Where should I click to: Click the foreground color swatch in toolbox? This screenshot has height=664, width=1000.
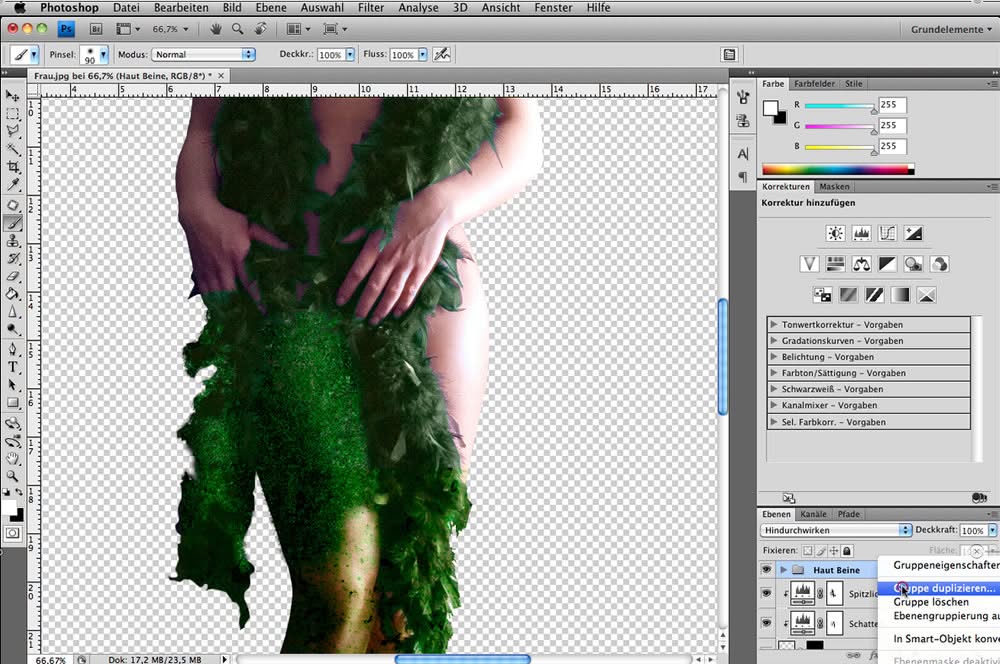[x=9, y=508]
